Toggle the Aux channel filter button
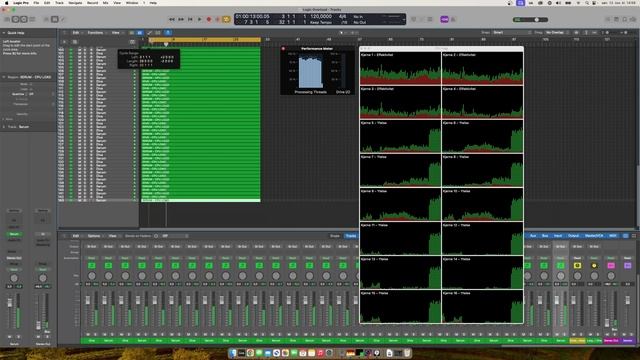640x360 pixels. coord(533,236)
